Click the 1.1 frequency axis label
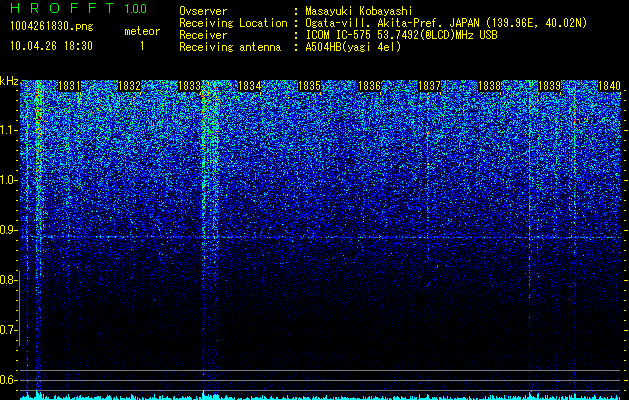The image size is (629, 400). coord(7,130)
